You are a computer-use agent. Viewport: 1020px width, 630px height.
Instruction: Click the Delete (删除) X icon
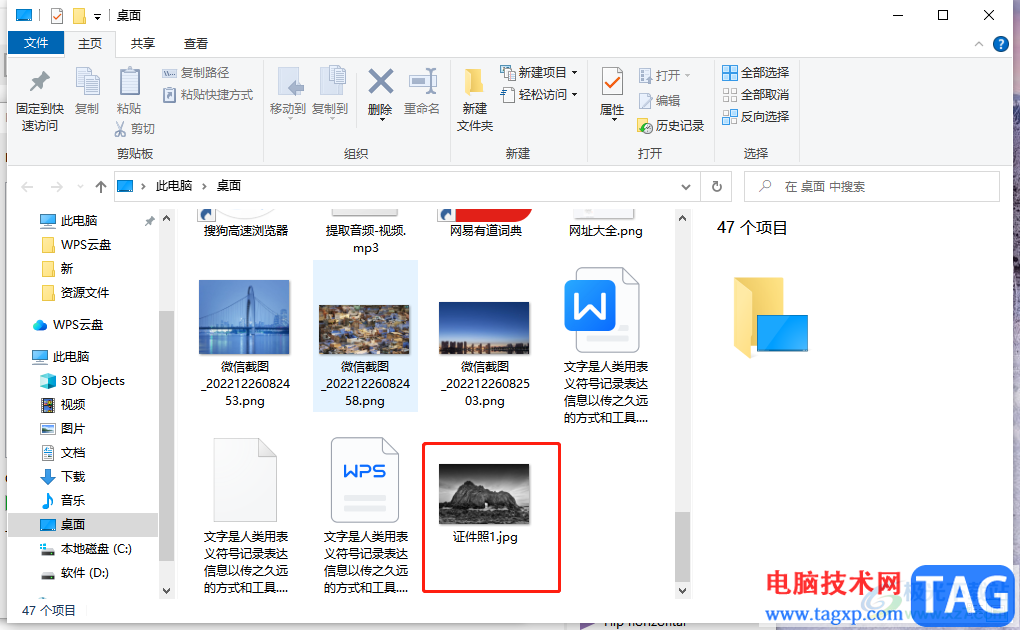(381, 83)
